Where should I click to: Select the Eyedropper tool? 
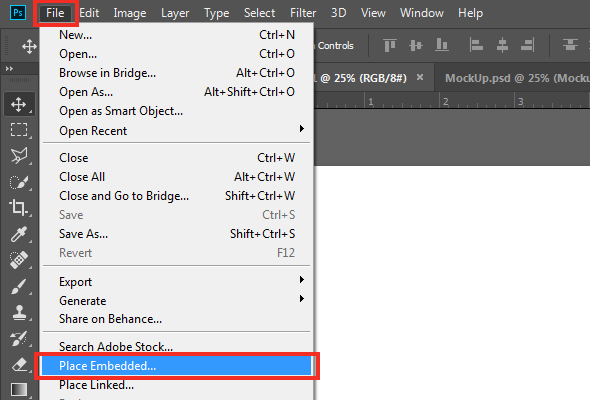click(x=19, y=234)
